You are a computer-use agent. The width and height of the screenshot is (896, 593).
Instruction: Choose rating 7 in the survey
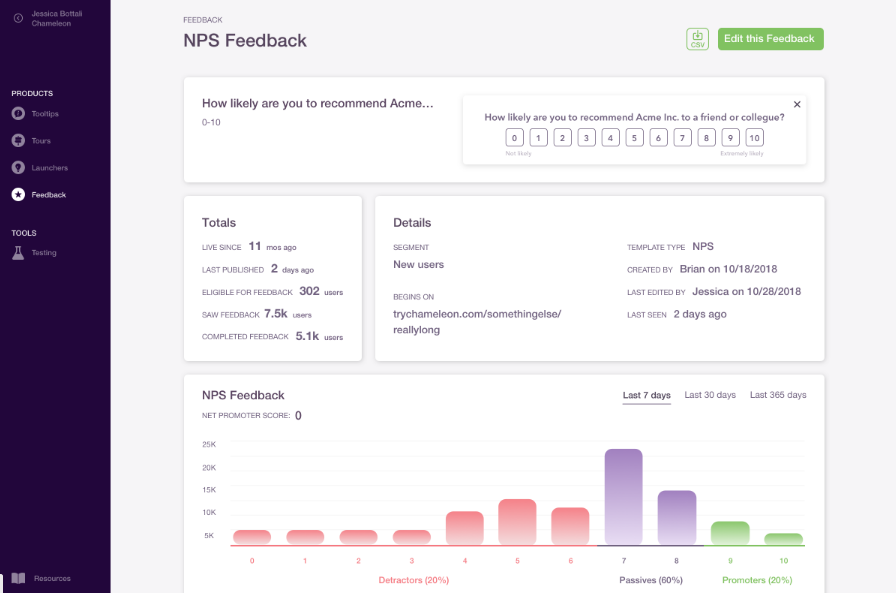682,138
